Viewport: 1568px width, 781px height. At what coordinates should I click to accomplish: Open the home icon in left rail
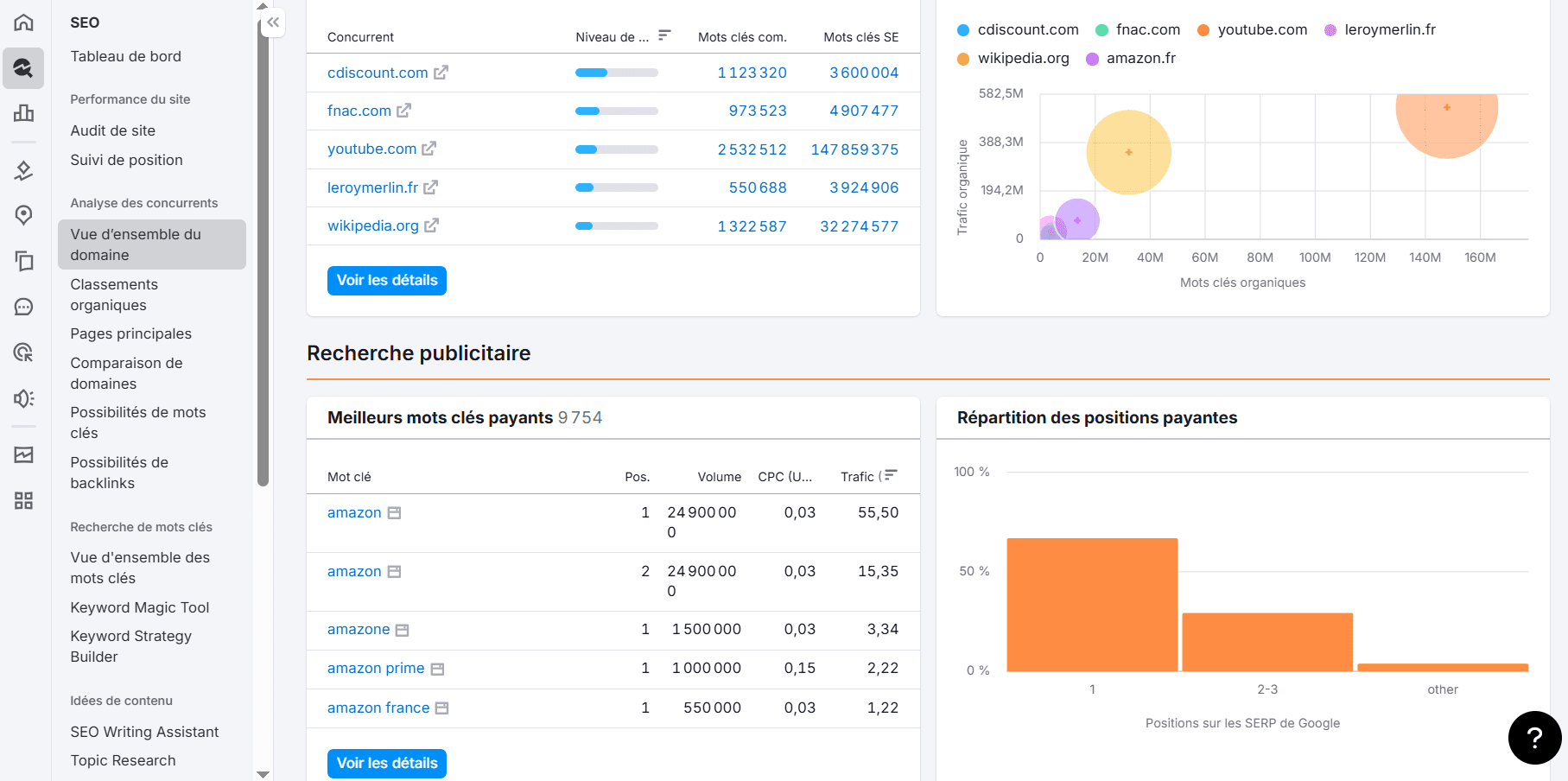click(x=23, y=22)
